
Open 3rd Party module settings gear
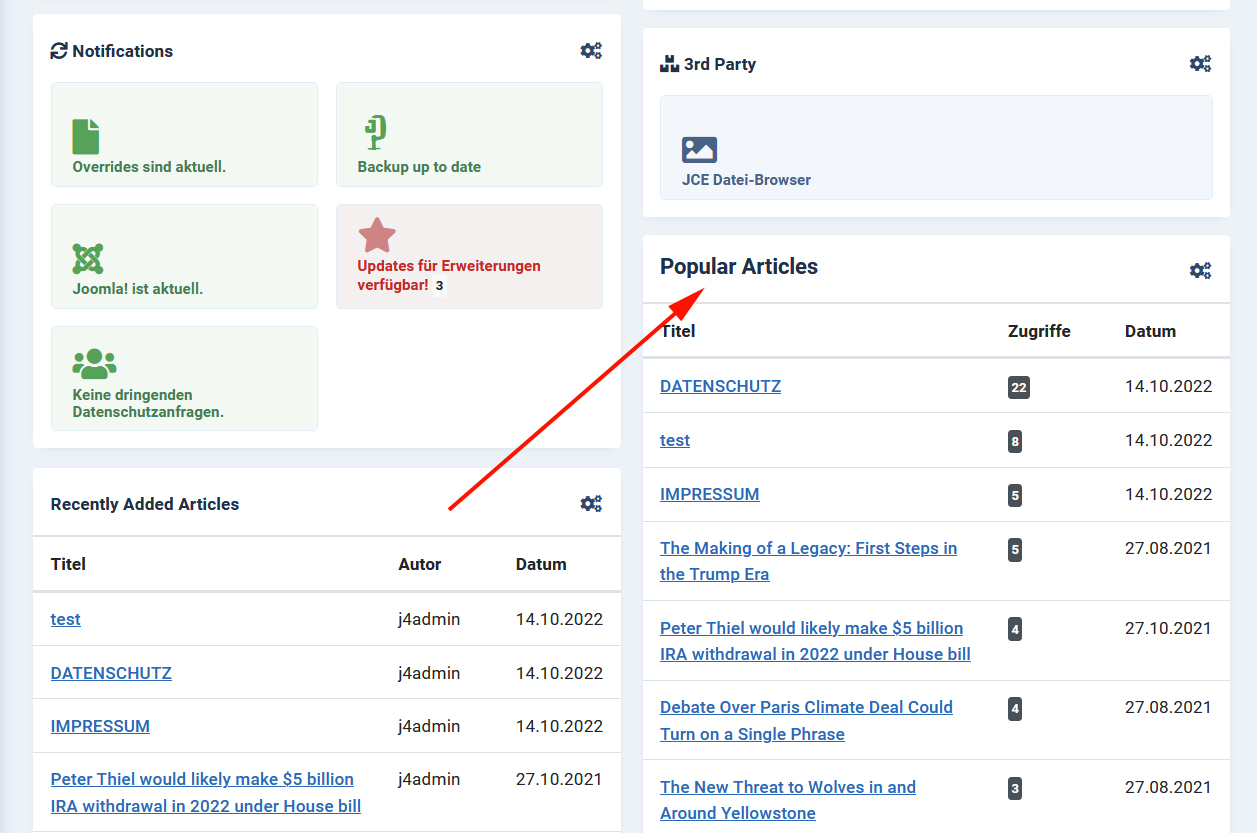tap(1200, 64)
